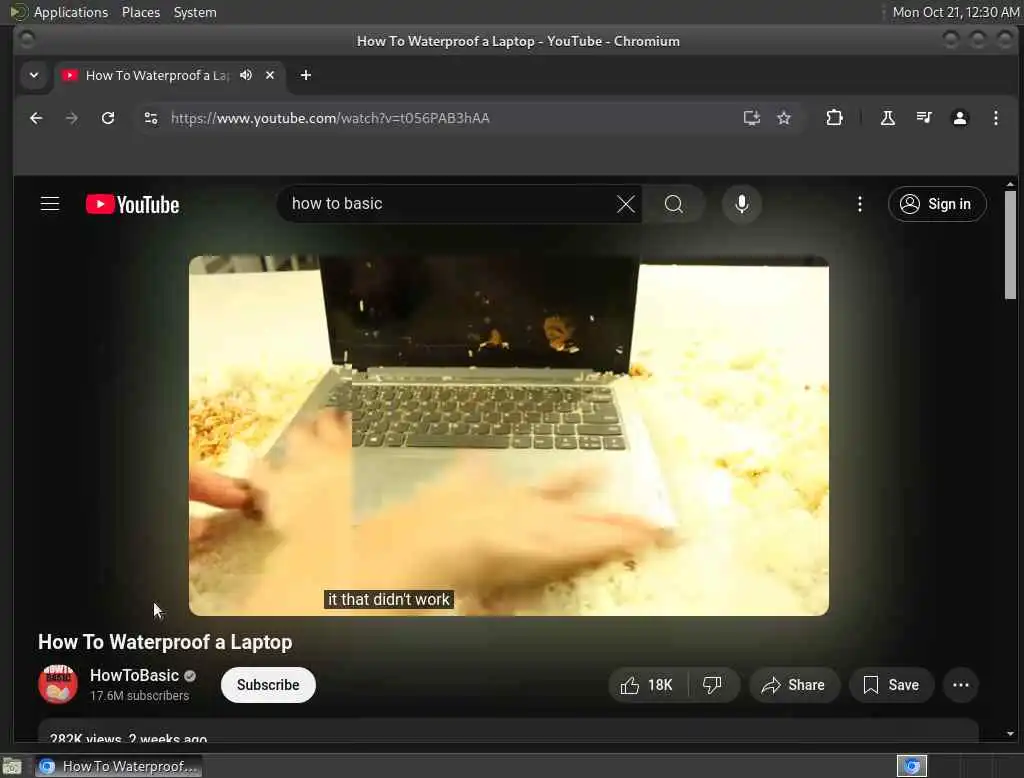Open the System menu
Viewport: 1024px width, 778px height.
point(195,12)
